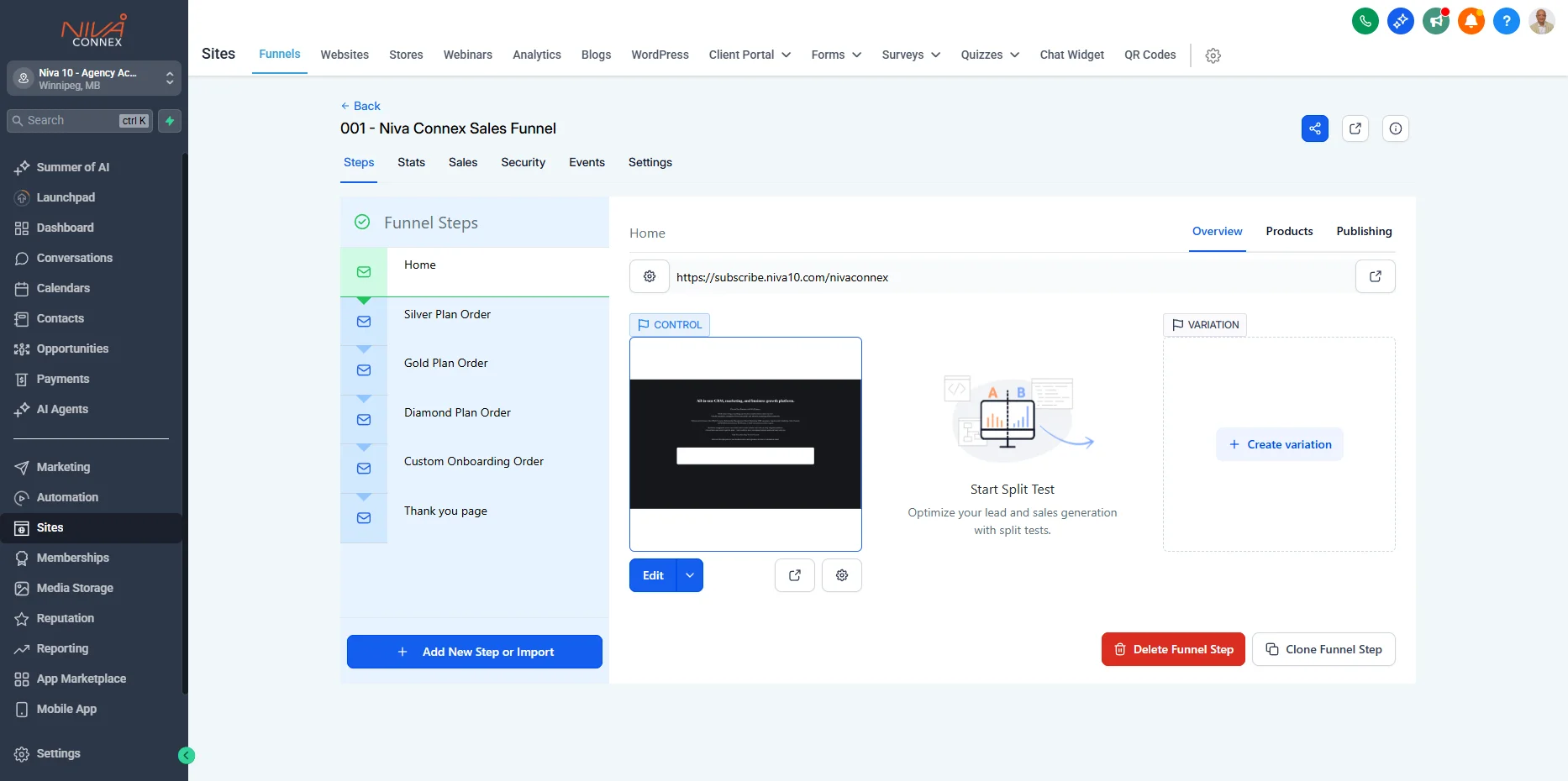1568x781 pixels.
Task: Click the blue share funnel icon
Action: [x=1315, y=128]
